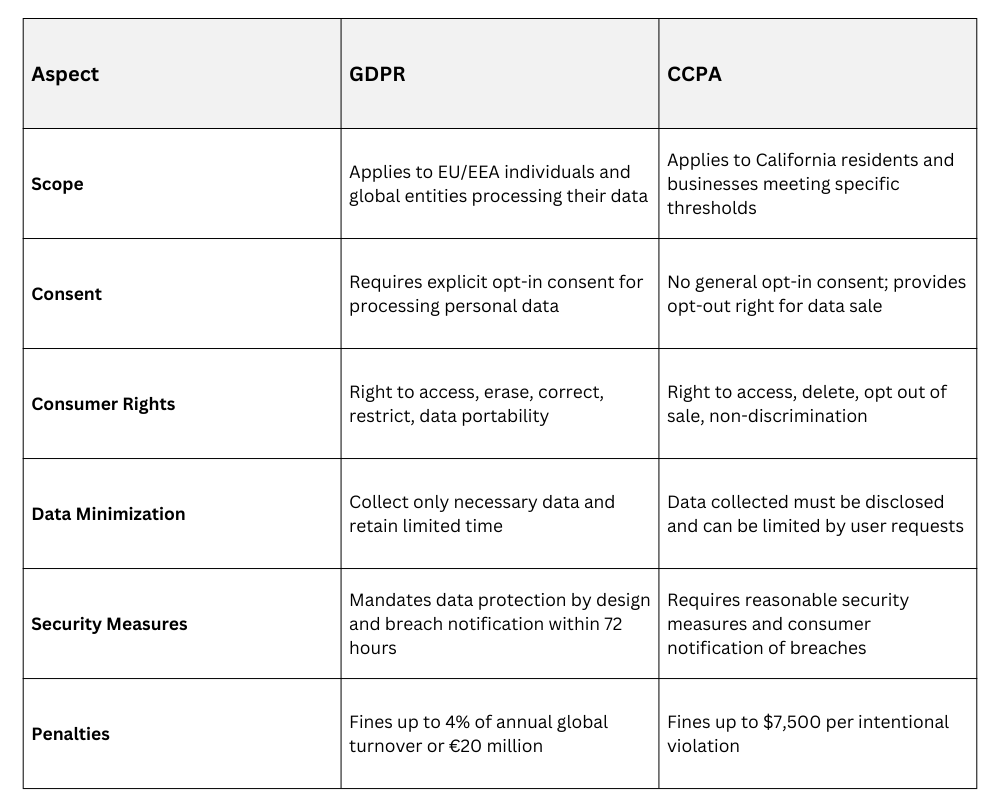Click the Aspect column header

(65, 74)
